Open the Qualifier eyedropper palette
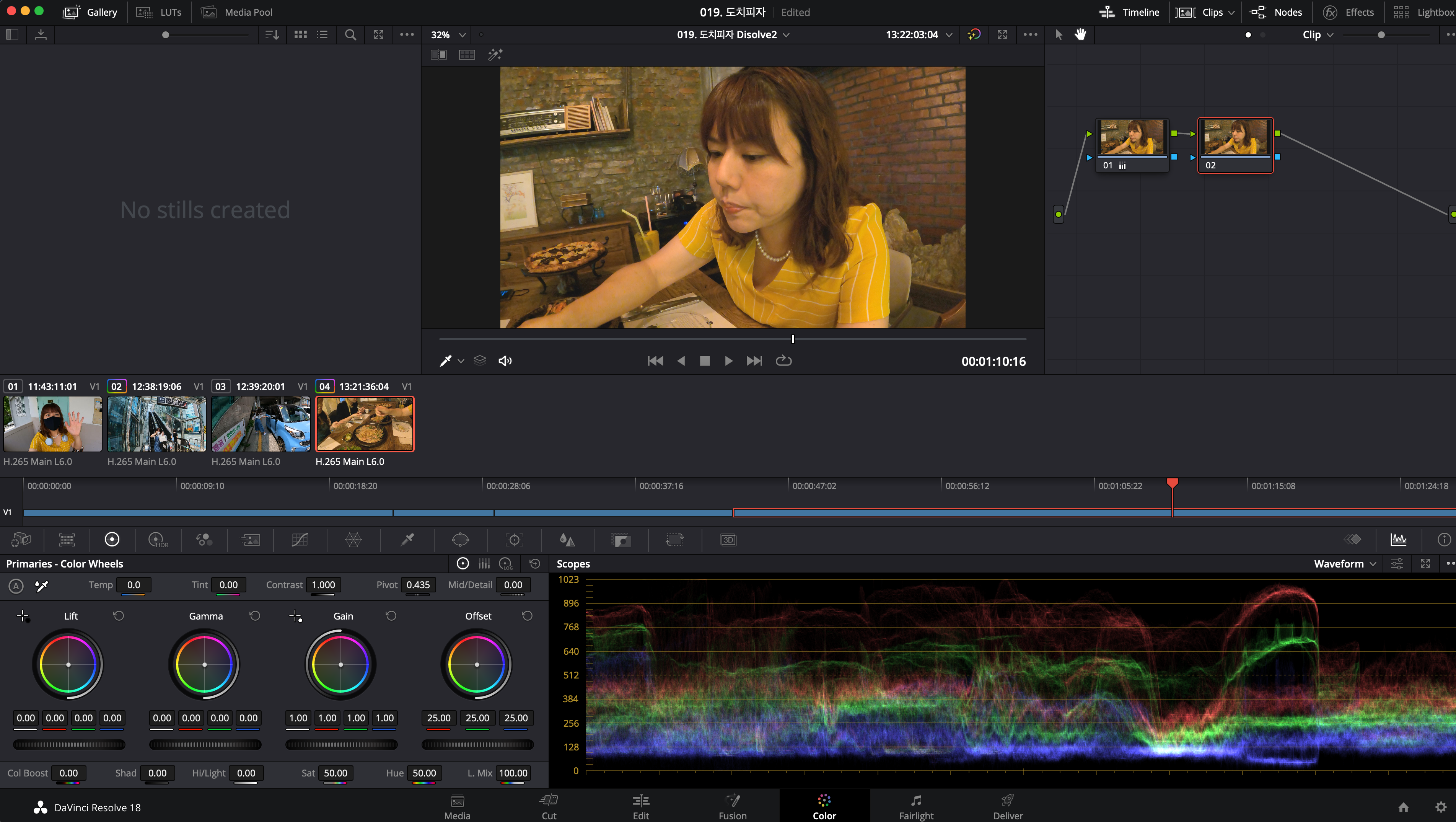 [x=407, y=540]
